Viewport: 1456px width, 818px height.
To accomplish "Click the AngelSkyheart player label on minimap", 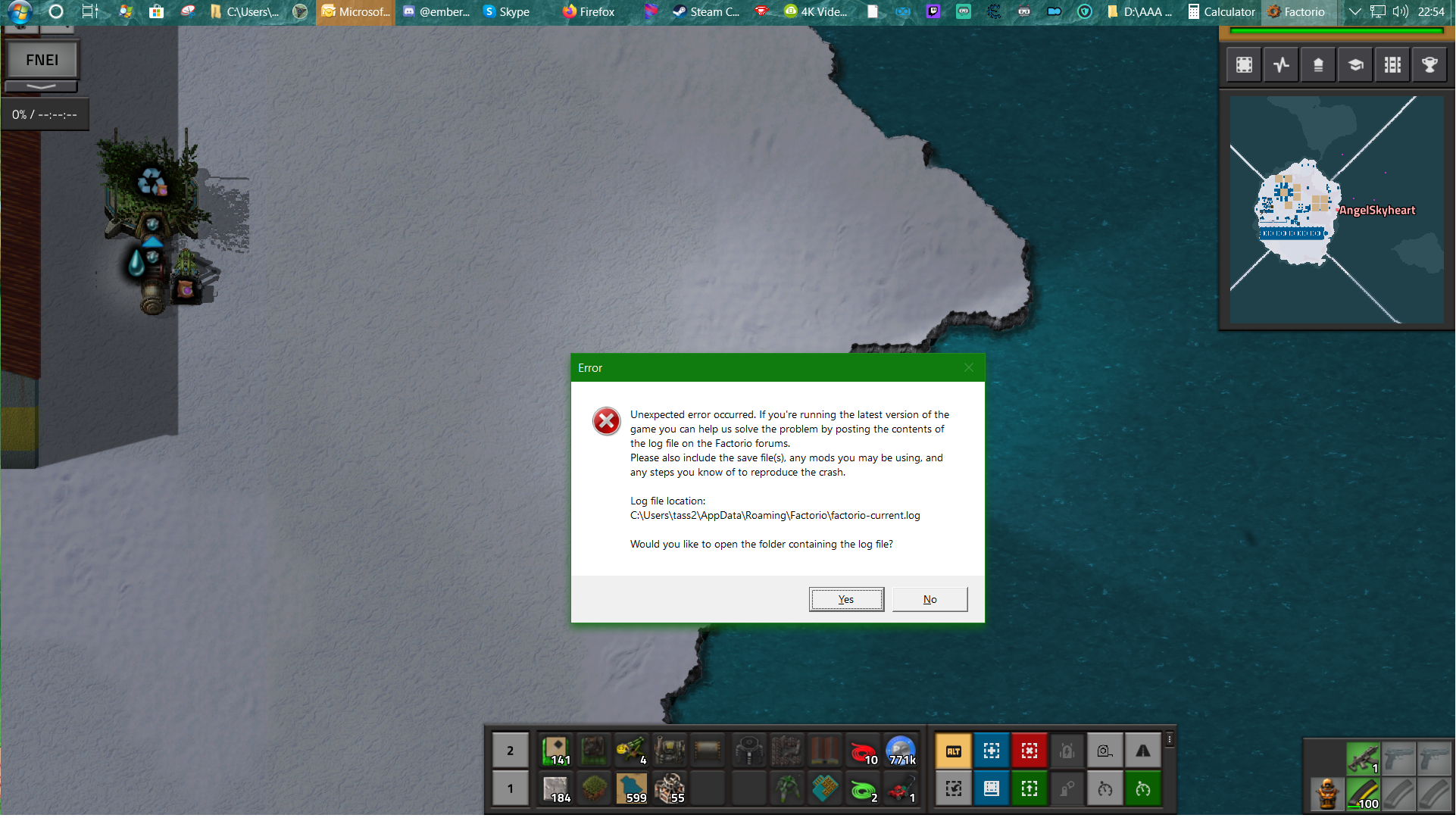I will click(1376, 211).
